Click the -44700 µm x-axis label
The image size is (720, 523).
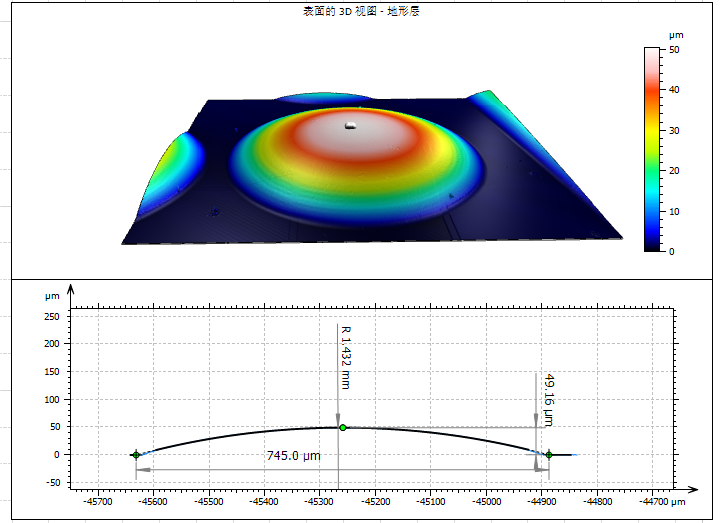pyautogui.click(x=662, y=501)
